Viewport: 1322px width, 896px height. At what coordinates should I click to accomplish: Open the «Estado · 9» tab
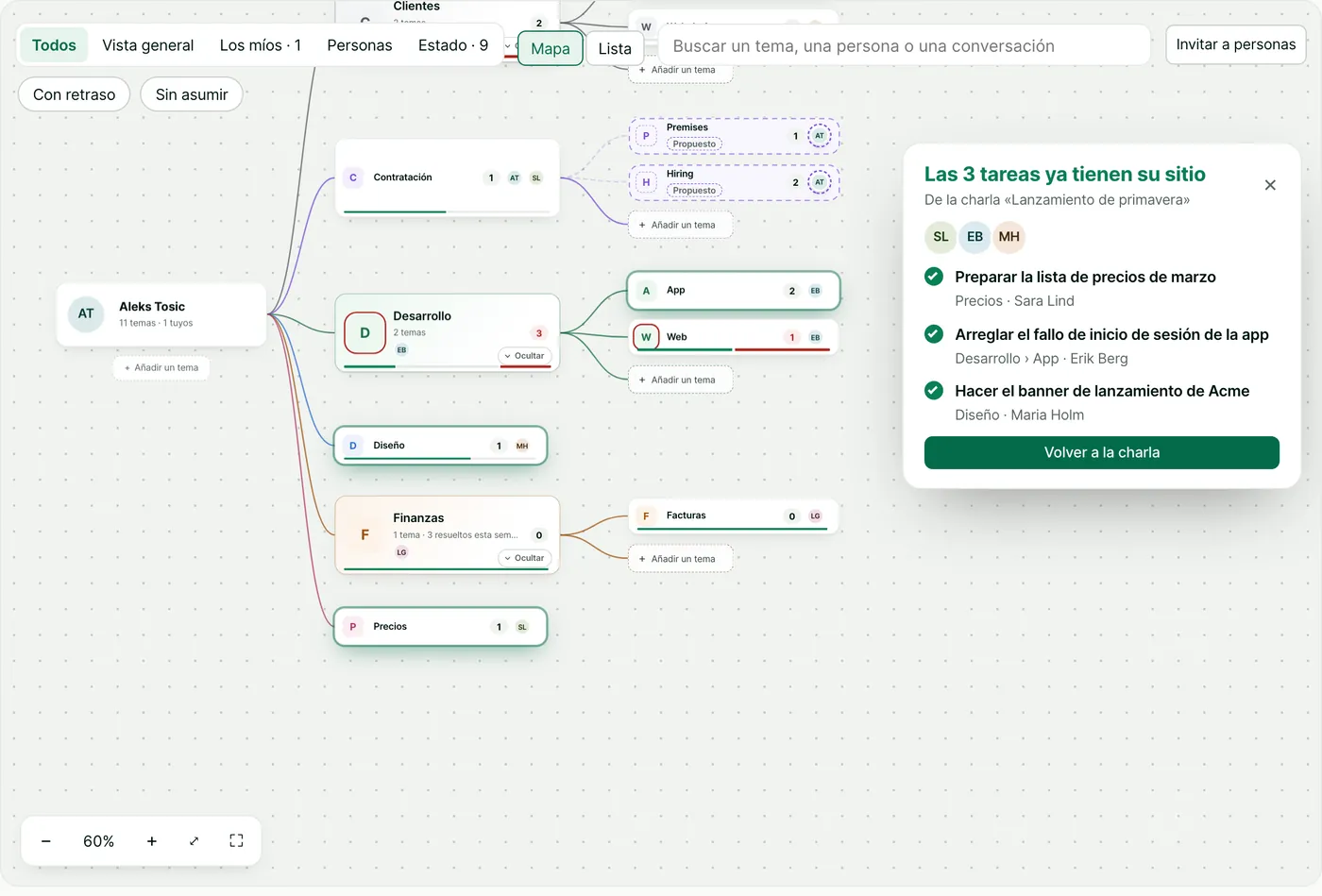coord(453,45)
